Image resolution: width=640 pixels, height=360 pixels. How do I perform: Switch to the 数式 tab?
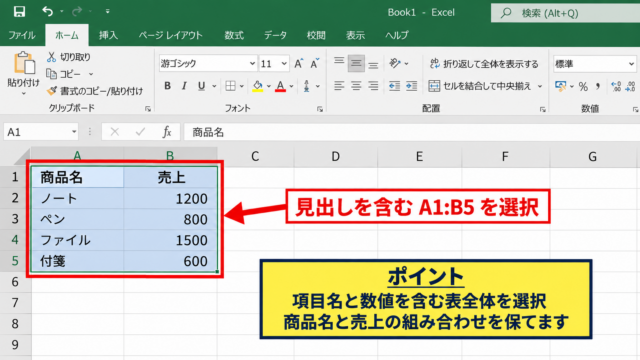(x=234, y=35)
